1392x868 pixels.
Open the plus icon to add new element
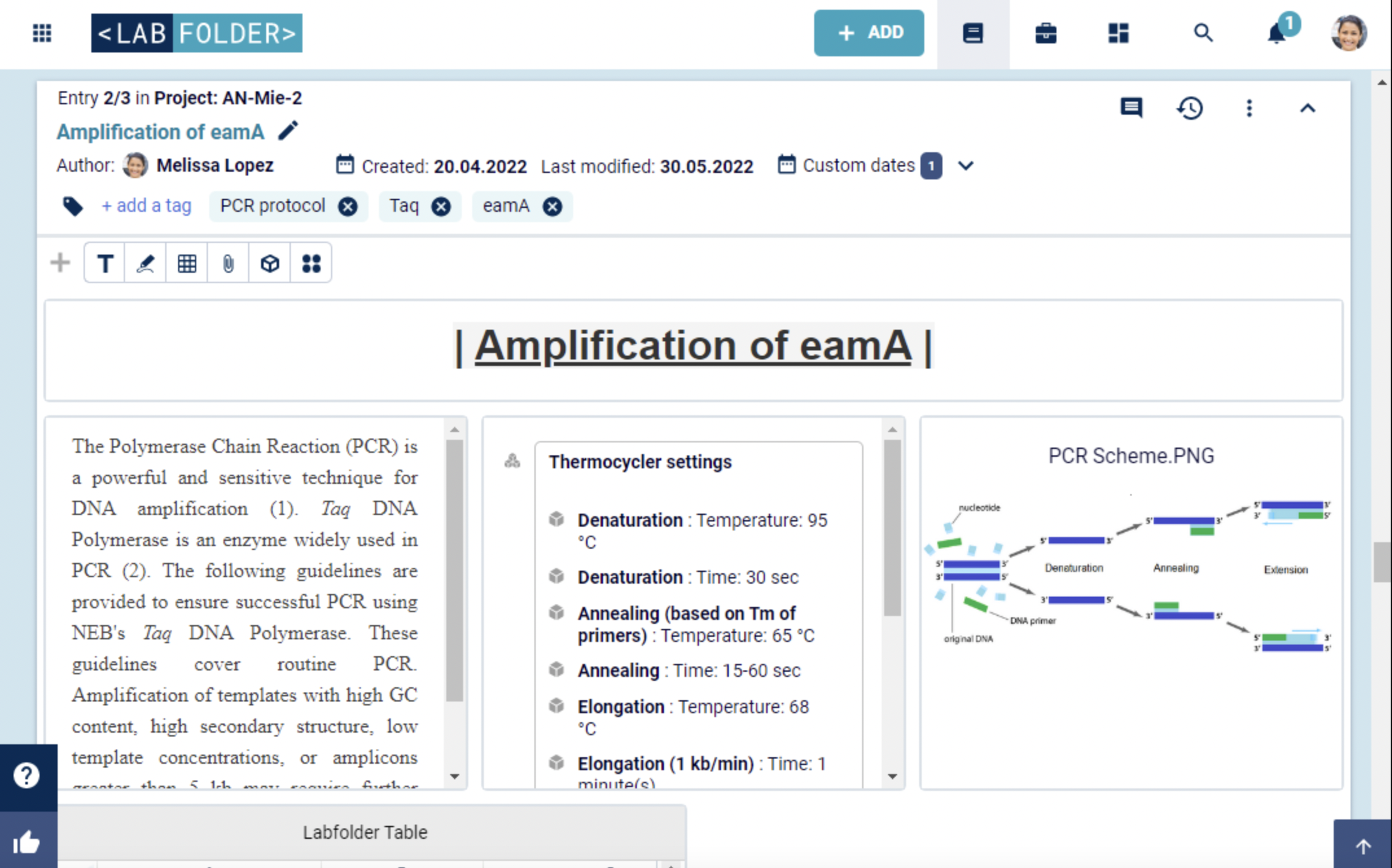(59, 262)
